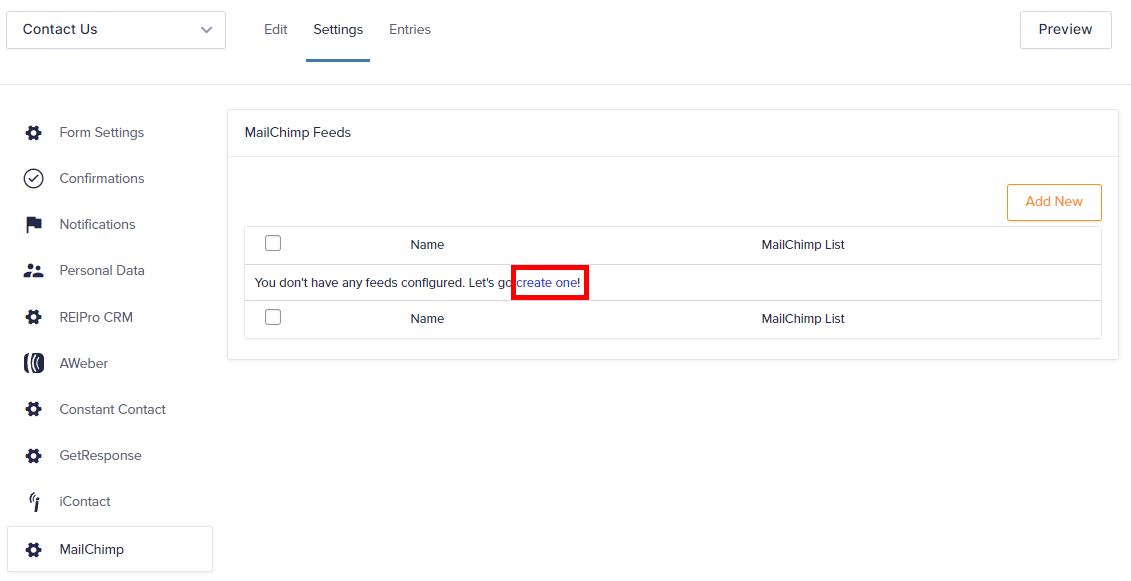Click the AWeber logo icon
Image resolution: width=1131 pixels, height=581 pixels.
33,363
